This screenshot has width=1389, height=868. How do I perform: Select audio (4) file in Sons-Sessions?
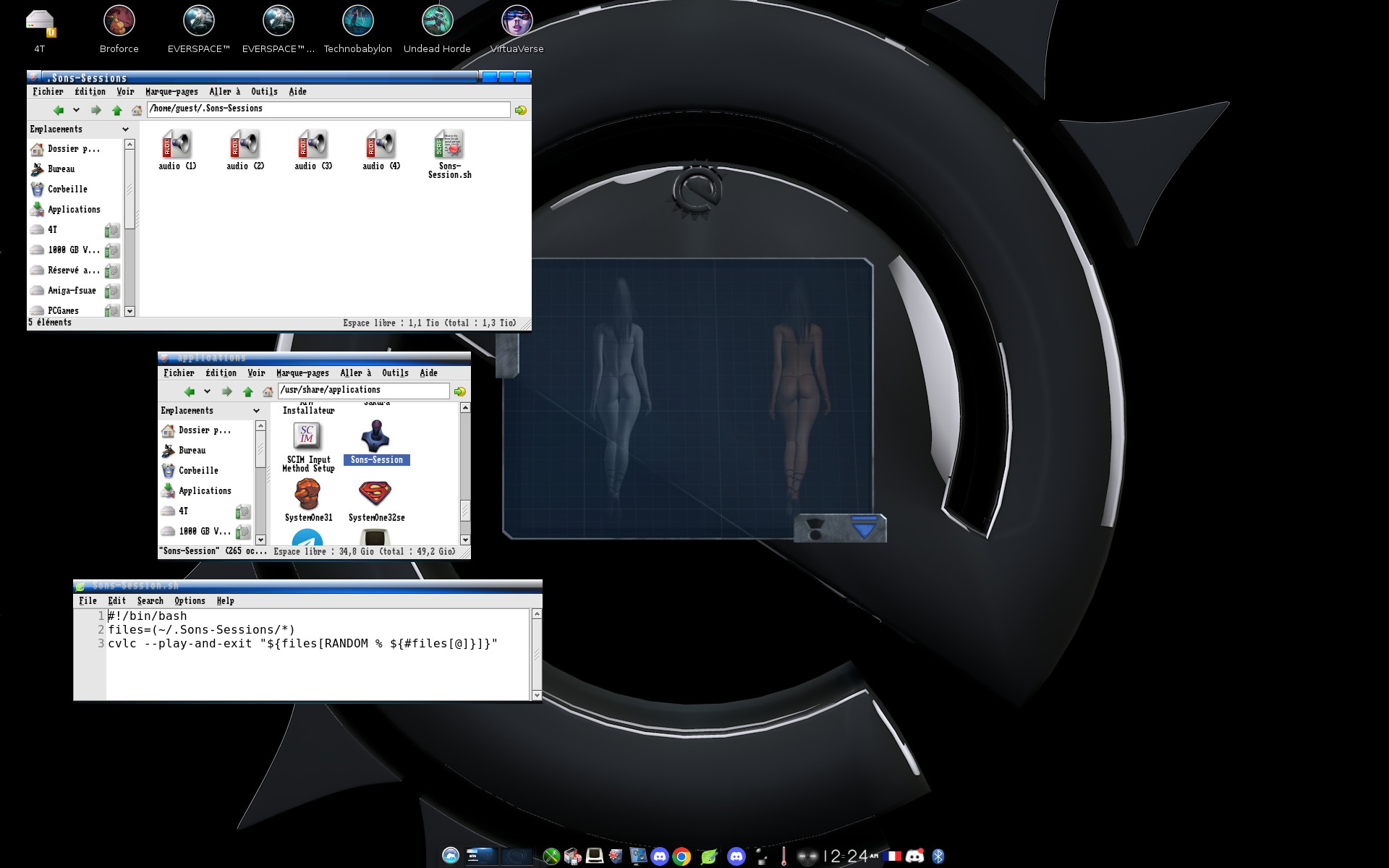click(381, 150)
